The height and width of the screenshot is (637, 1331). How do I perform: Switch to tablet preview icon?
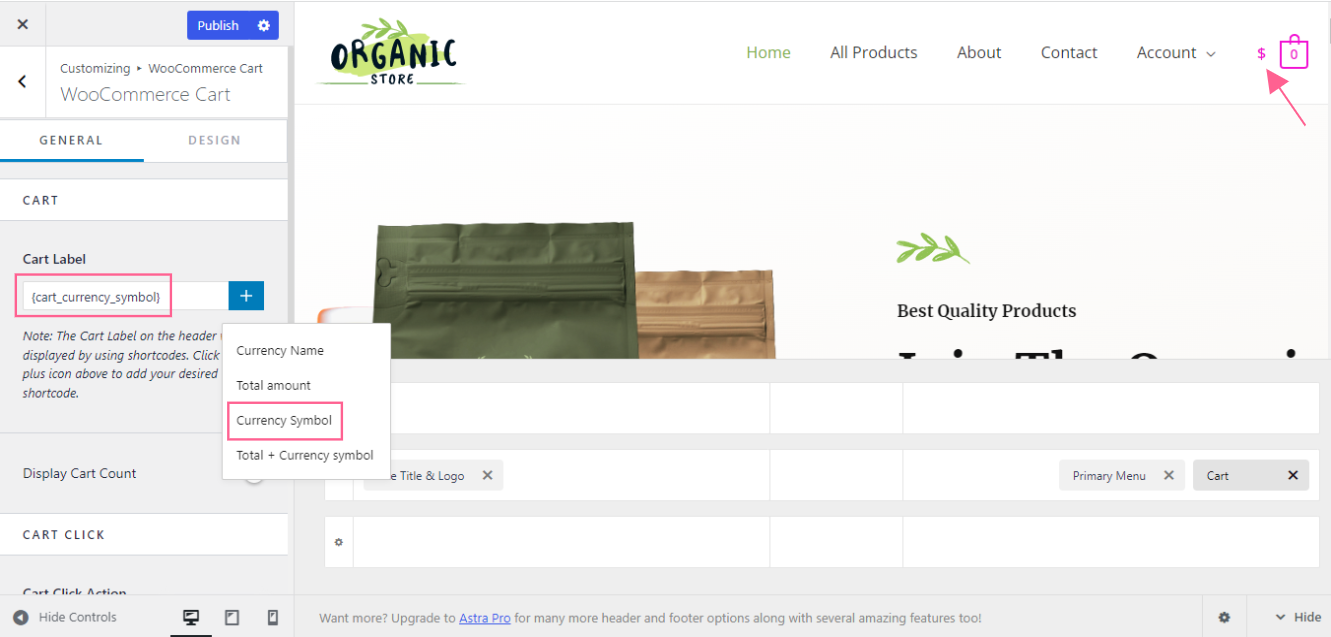coord(232,617)
